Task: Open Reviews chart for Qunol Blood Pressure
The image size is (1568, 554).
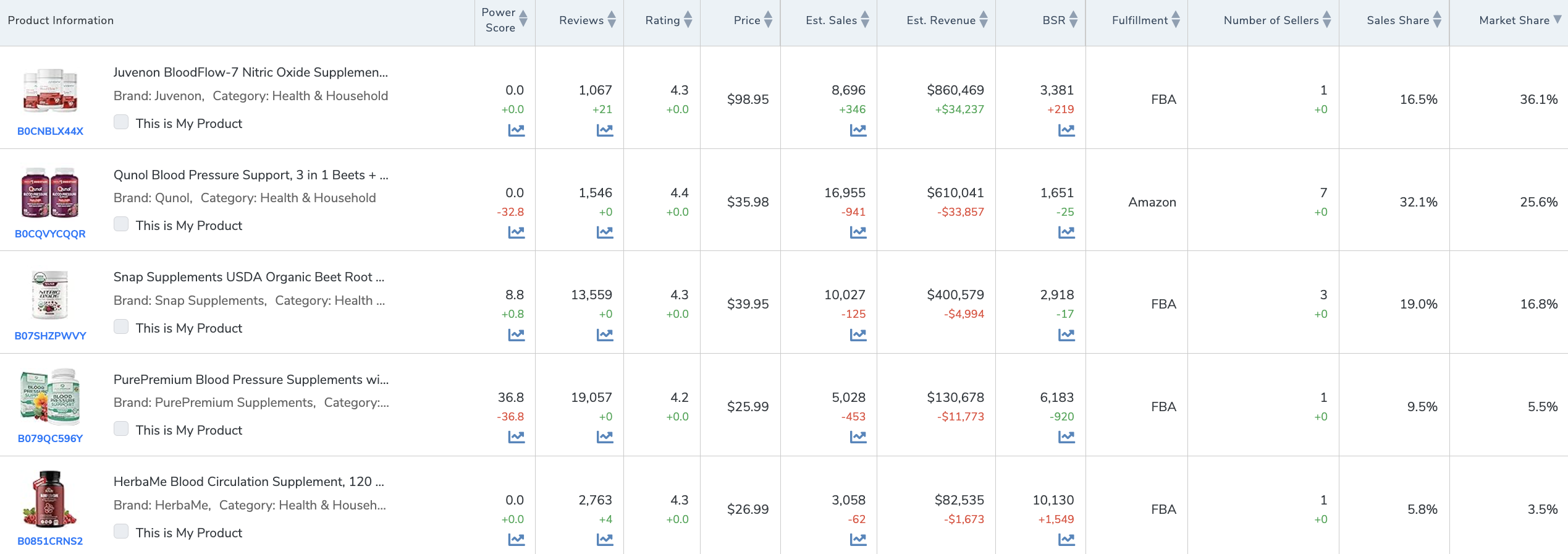Action: (x=605, y=232)
